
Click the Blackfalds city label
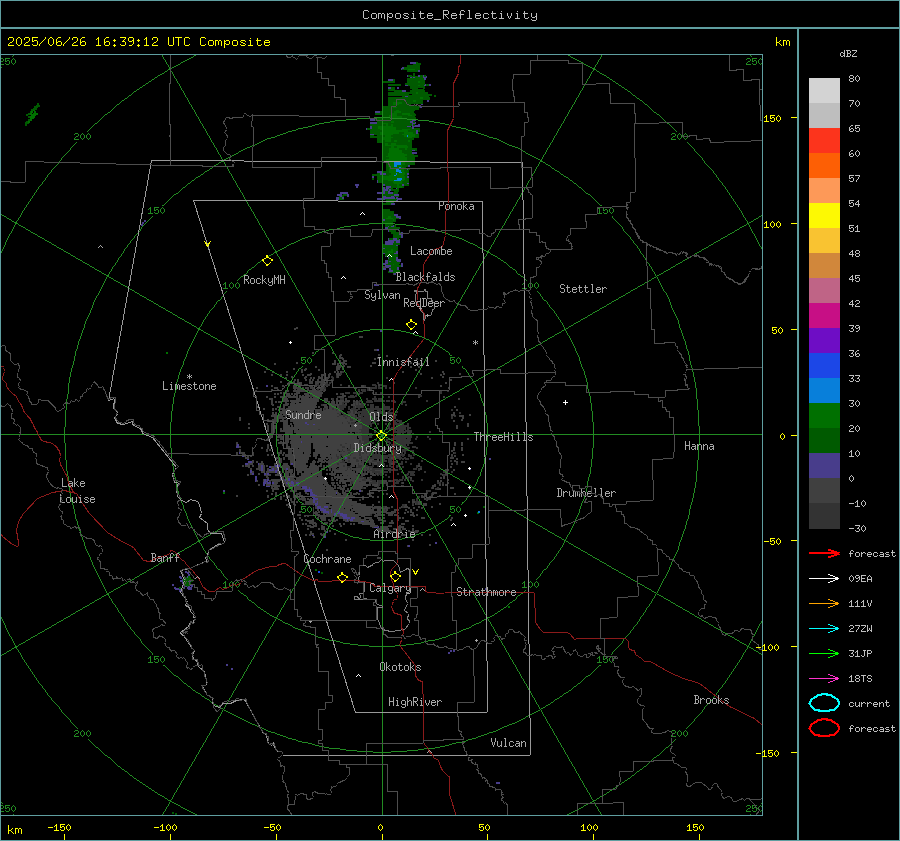(425, 277)
